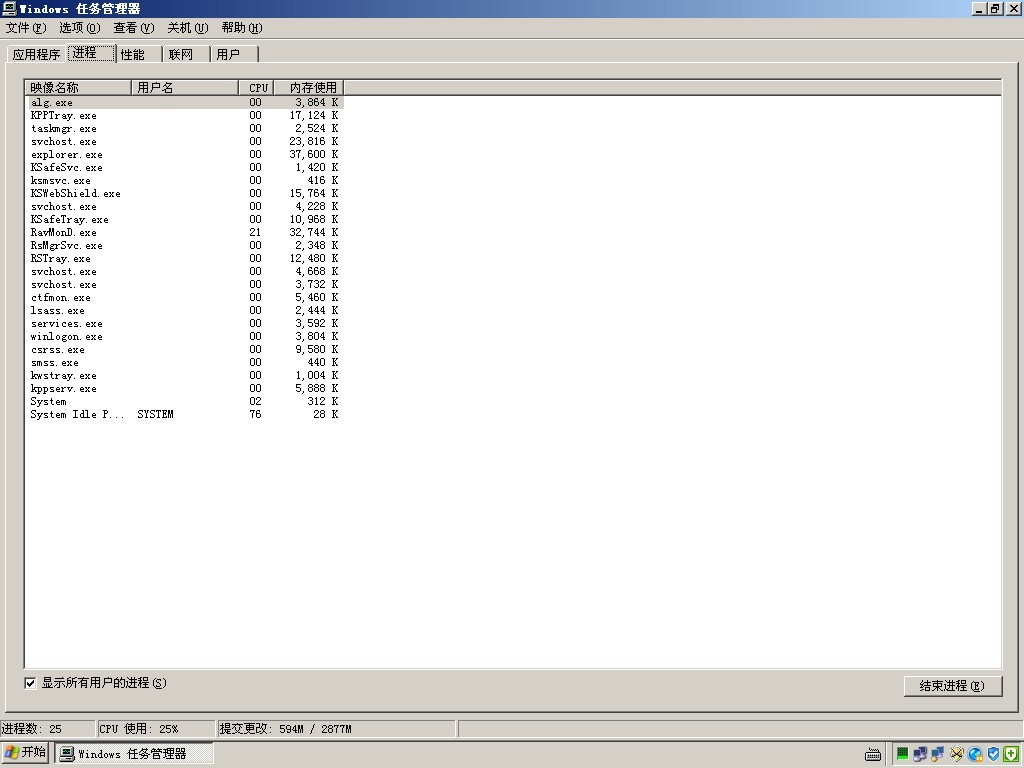
Task: Click the 37,600 K memory value
Action: pos(313,155)
